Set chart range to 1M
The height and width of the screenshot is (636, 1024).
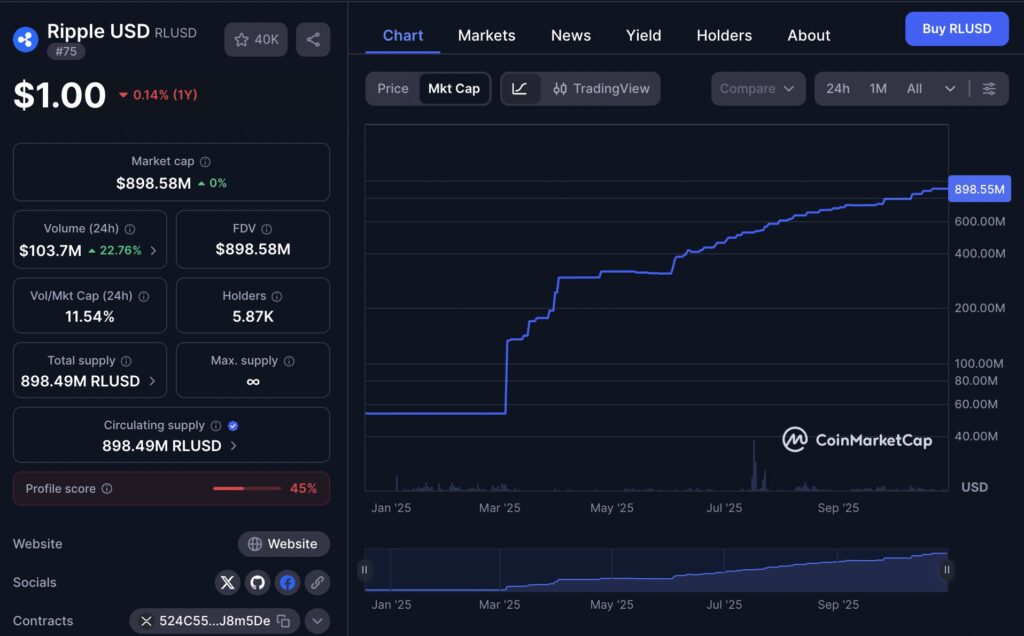click(878, 89)
